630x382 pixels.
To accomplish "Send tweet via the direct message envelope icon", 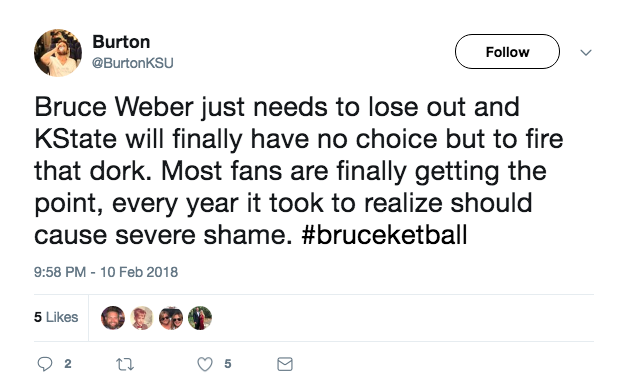I will [x=285, y=364].
